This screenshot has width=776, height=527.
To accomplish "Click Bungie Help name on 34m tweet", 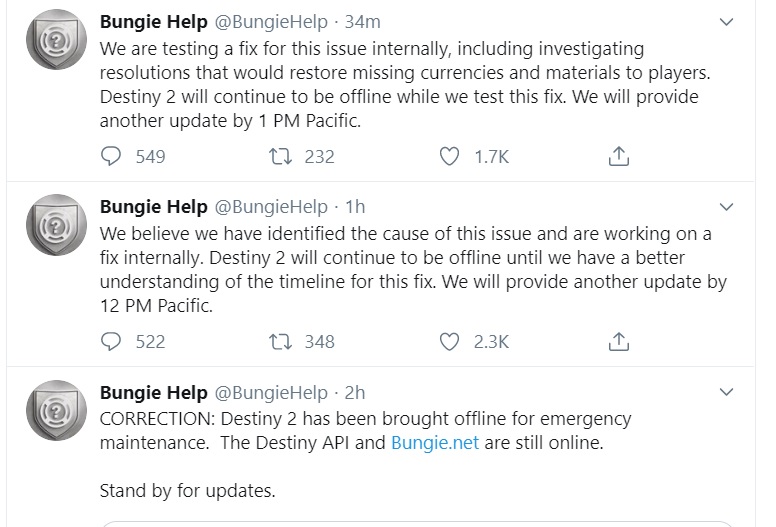I will tap(154, 21).
